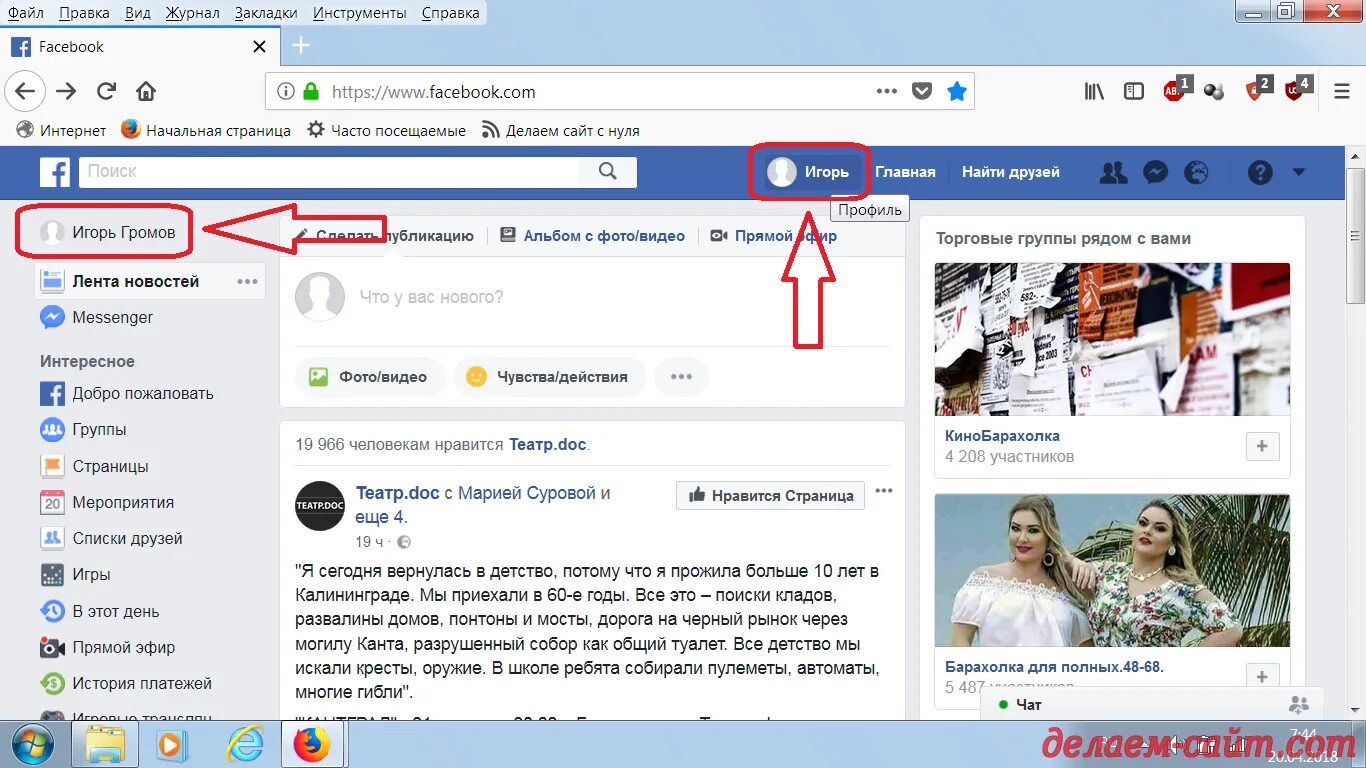Screen dimensions: 1366x768
Task: Open the Интернет bookmark
Action: (x=62, y=130)
